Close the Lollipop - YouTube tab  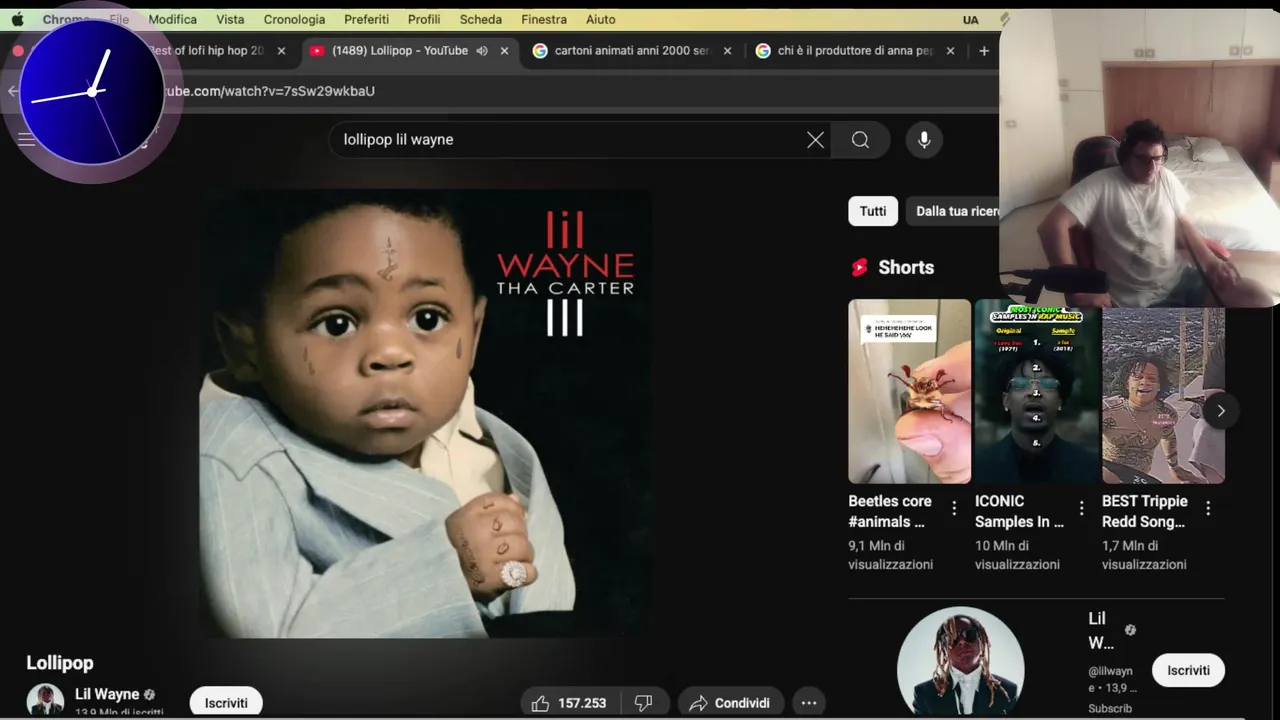(504, 51)
